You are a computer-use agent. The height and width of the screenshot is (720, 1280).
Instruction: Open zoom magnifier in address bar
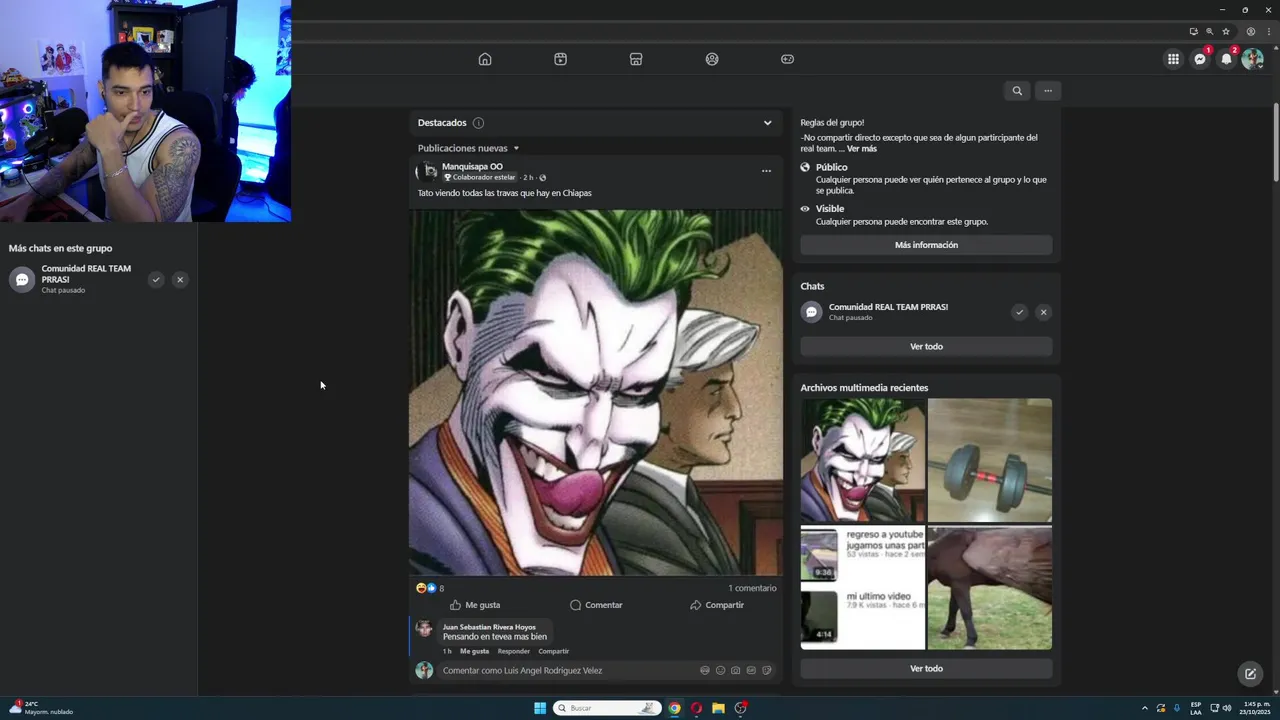[x=1209, y=31]
